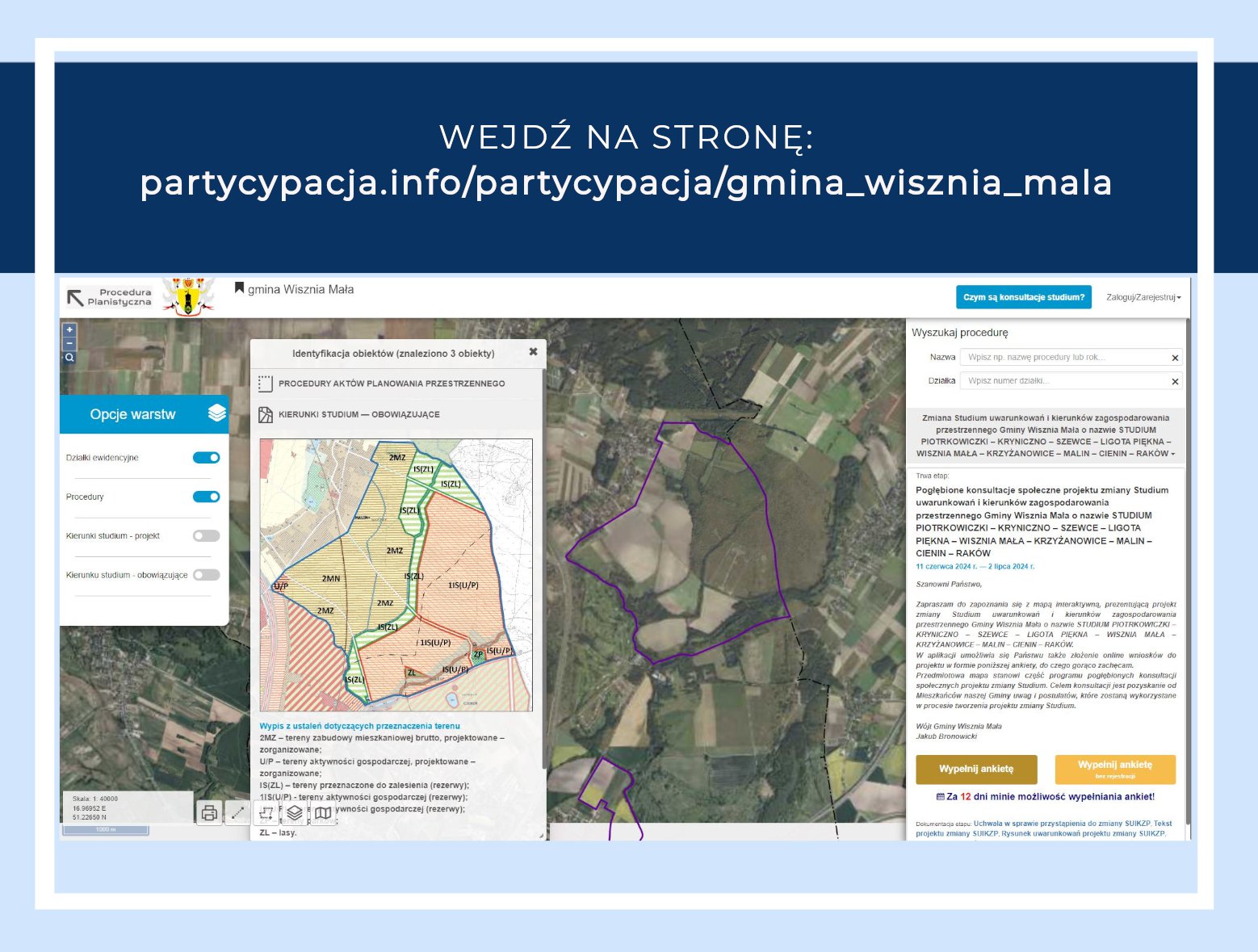This screenshot has height=952, width=1258.
Task: Click Wyszukaj procedurę heading
Action: click(959, 332)
